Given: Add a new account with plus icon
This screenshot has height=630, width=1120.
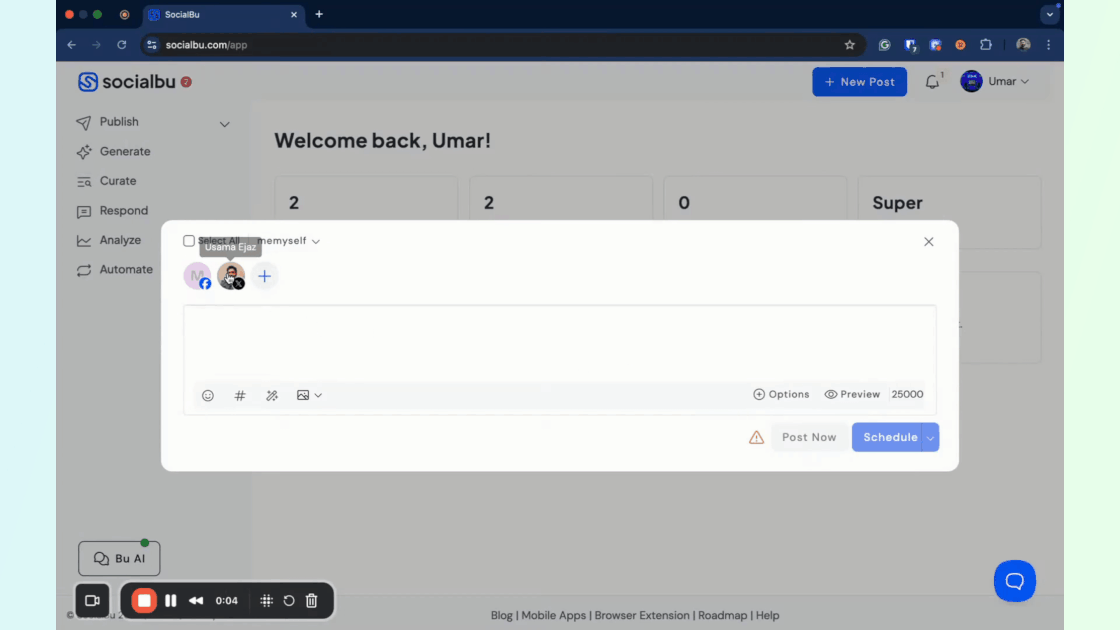Looking at the screenshot, I should coord(264,276).
